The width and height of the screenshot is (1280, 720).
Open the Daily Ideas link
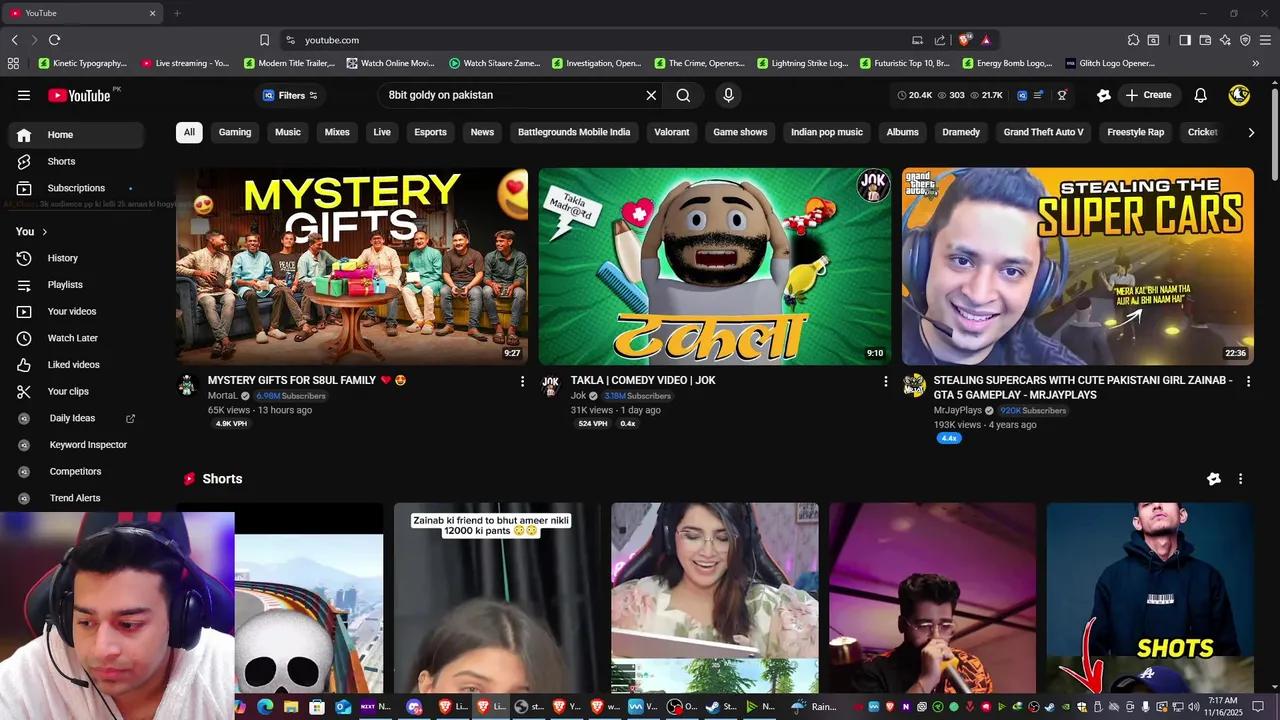pos(76,418)
